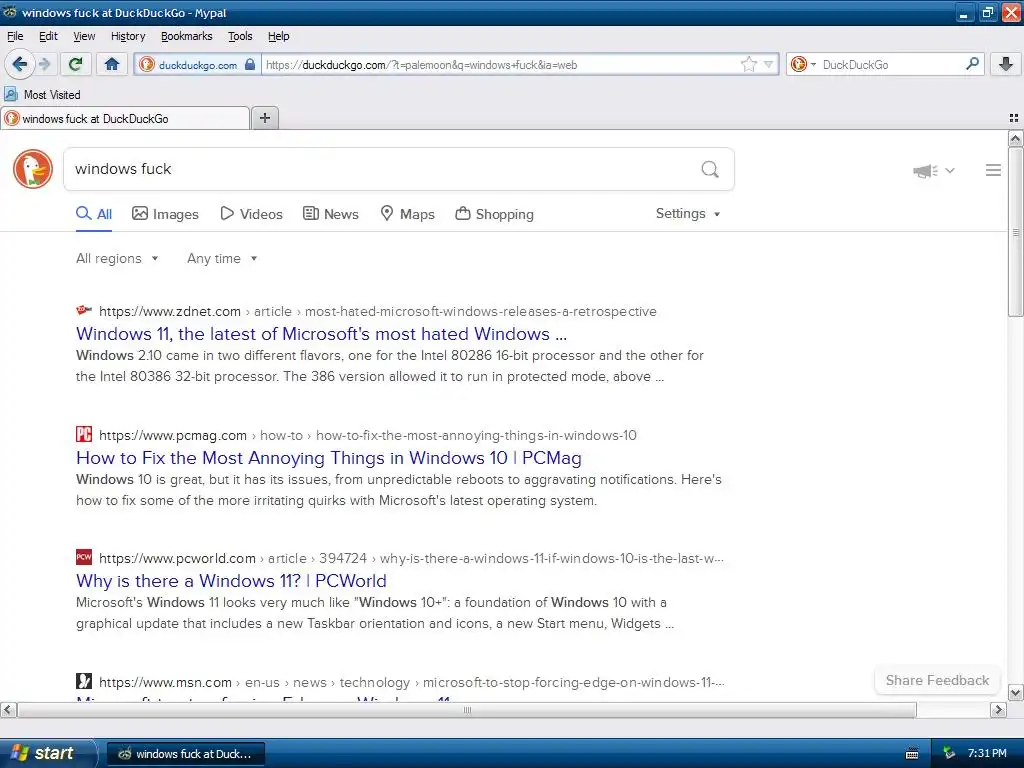1024x768 pixels.
Task: Click the duckduckgo.com site identity label
Action: [x=198, y=65]
